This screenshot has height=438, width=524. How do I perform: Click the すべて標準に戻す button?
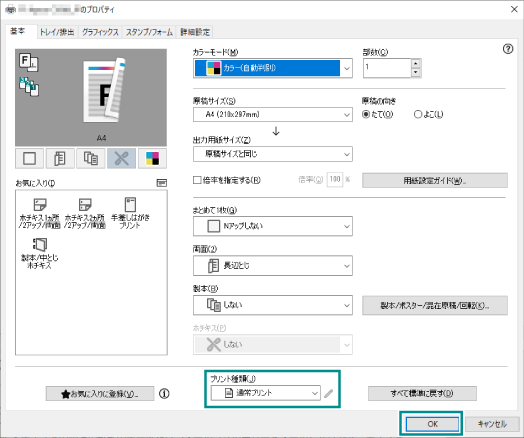(x=422, y=393)
